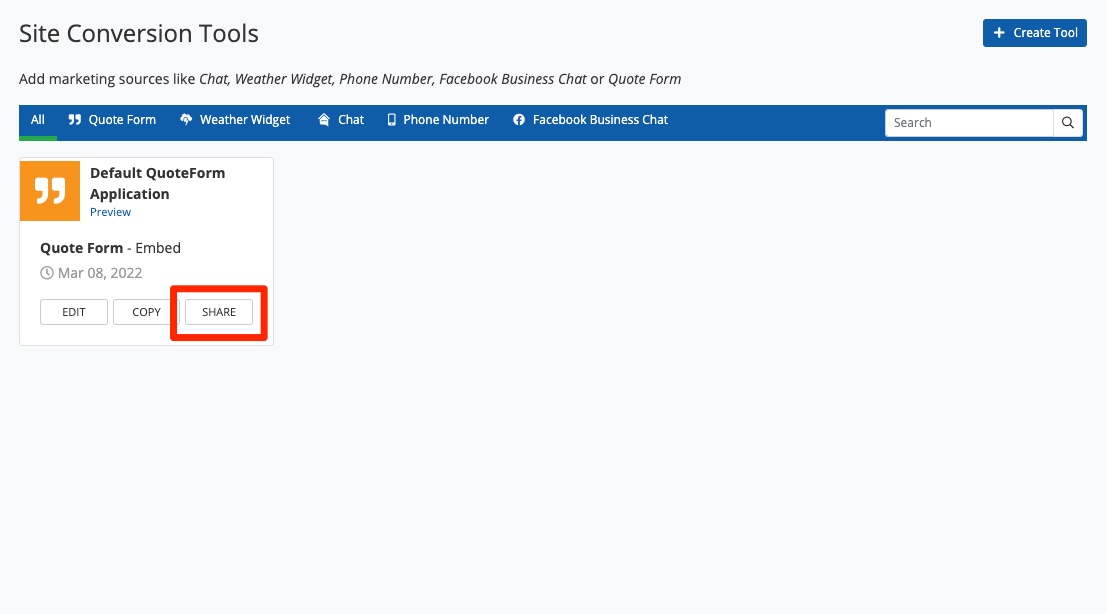Click the SHARE button on the card
1107x614 pixels.
click(219, 312)
